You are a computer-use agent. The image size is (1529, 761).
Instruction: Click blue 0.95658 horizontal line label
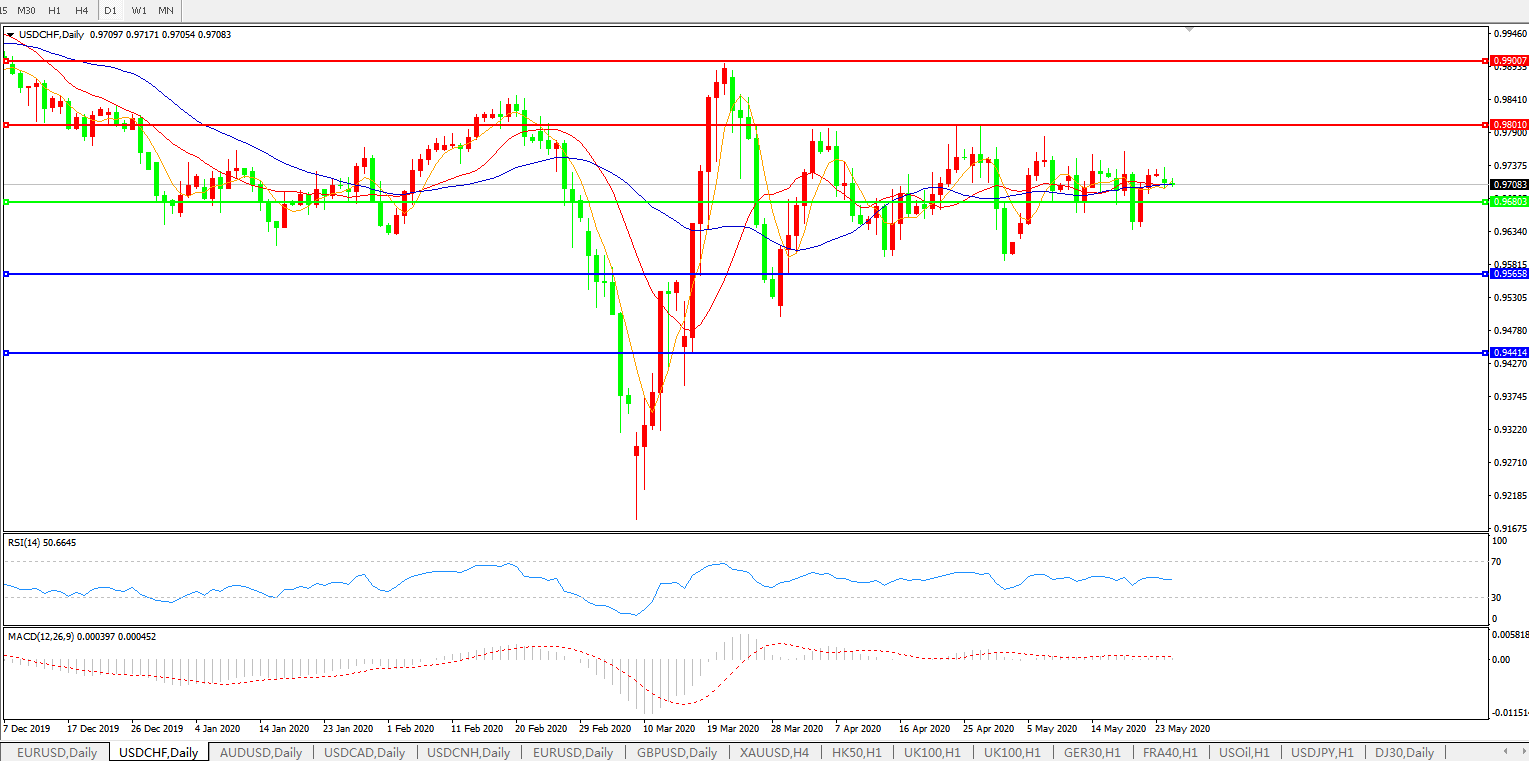[x=1508, y=274]
